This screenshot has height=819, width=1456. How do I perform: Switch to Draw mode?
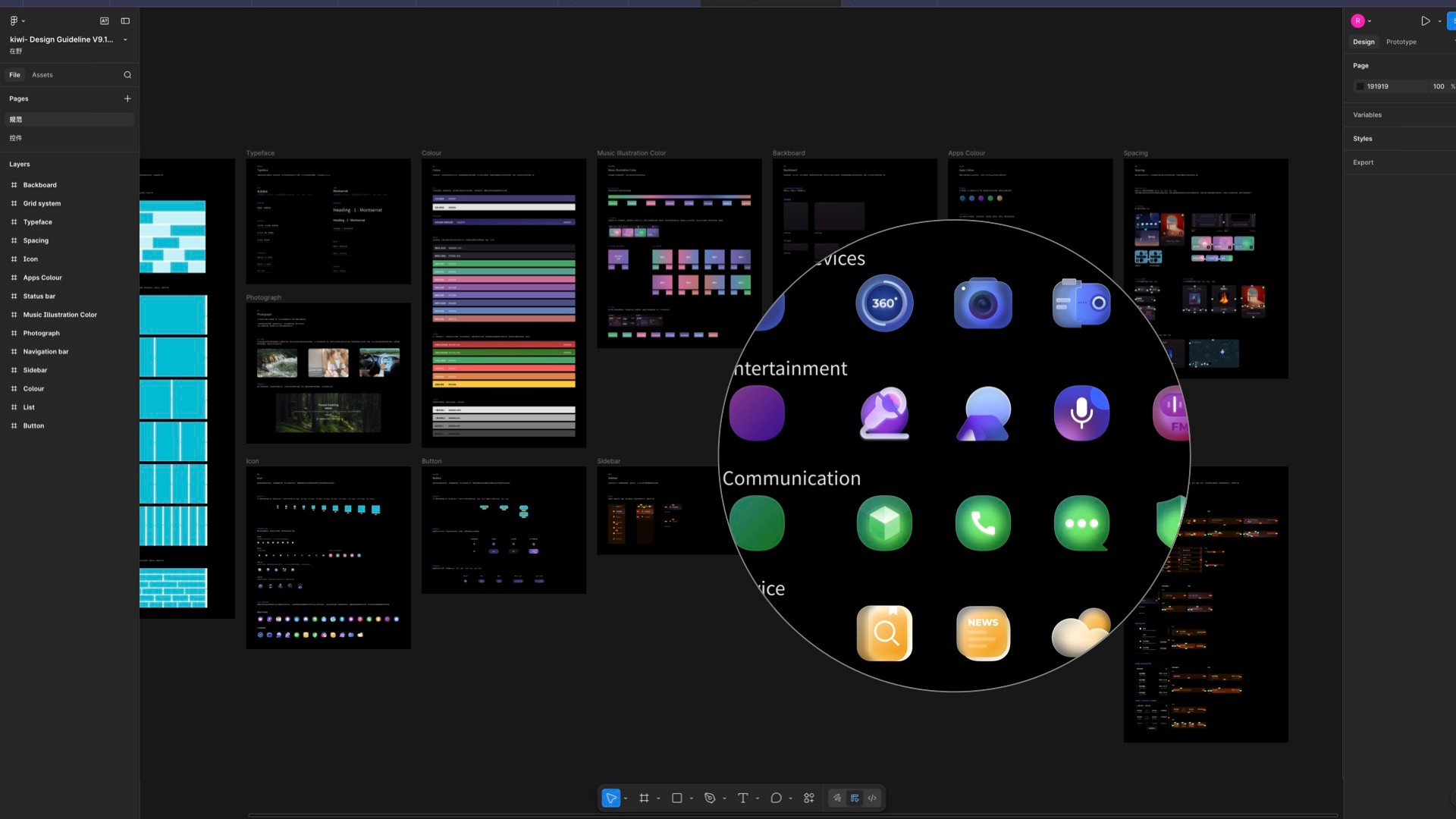tap(837, 798)
